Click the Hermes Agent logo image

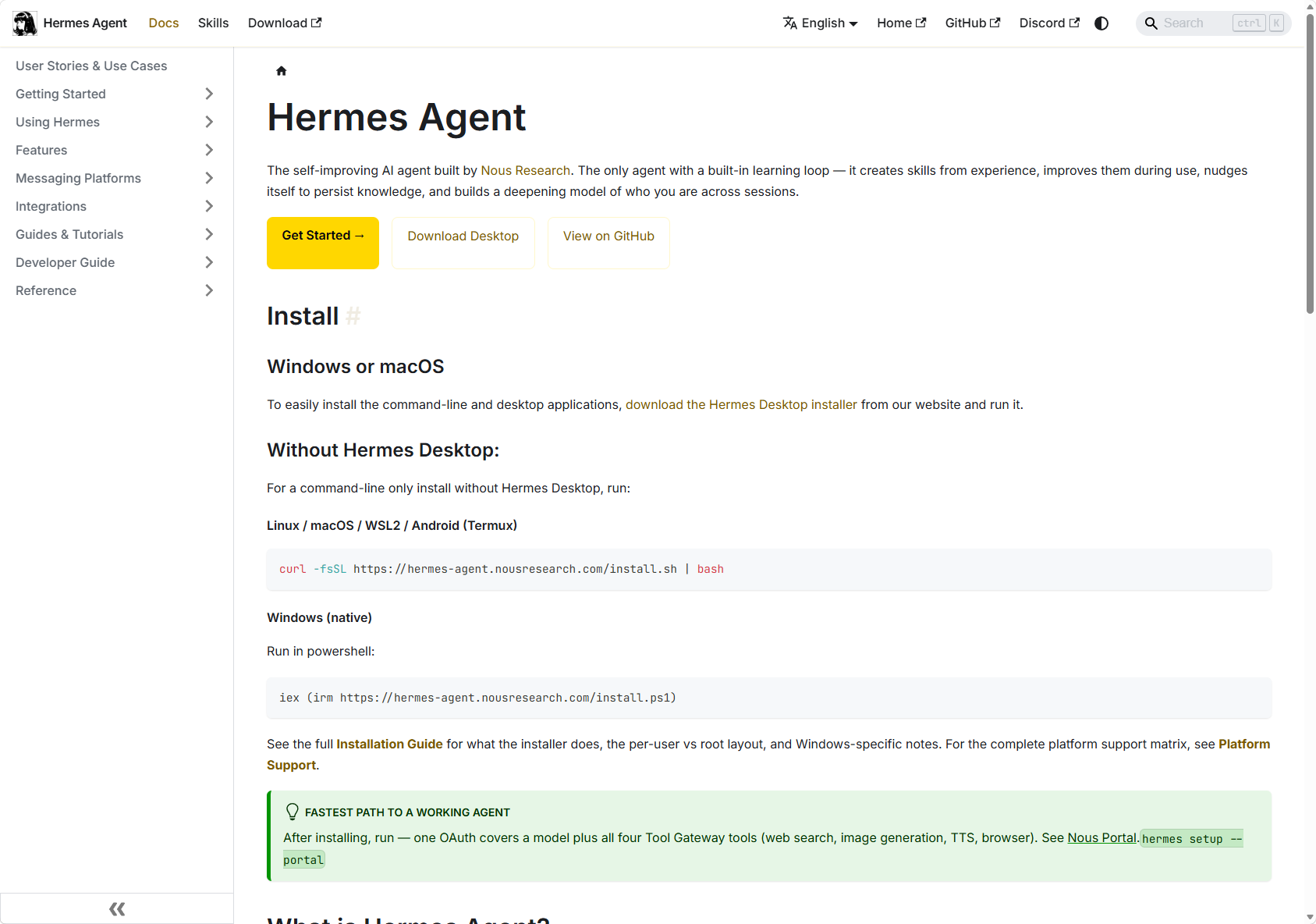coord(25,23)
